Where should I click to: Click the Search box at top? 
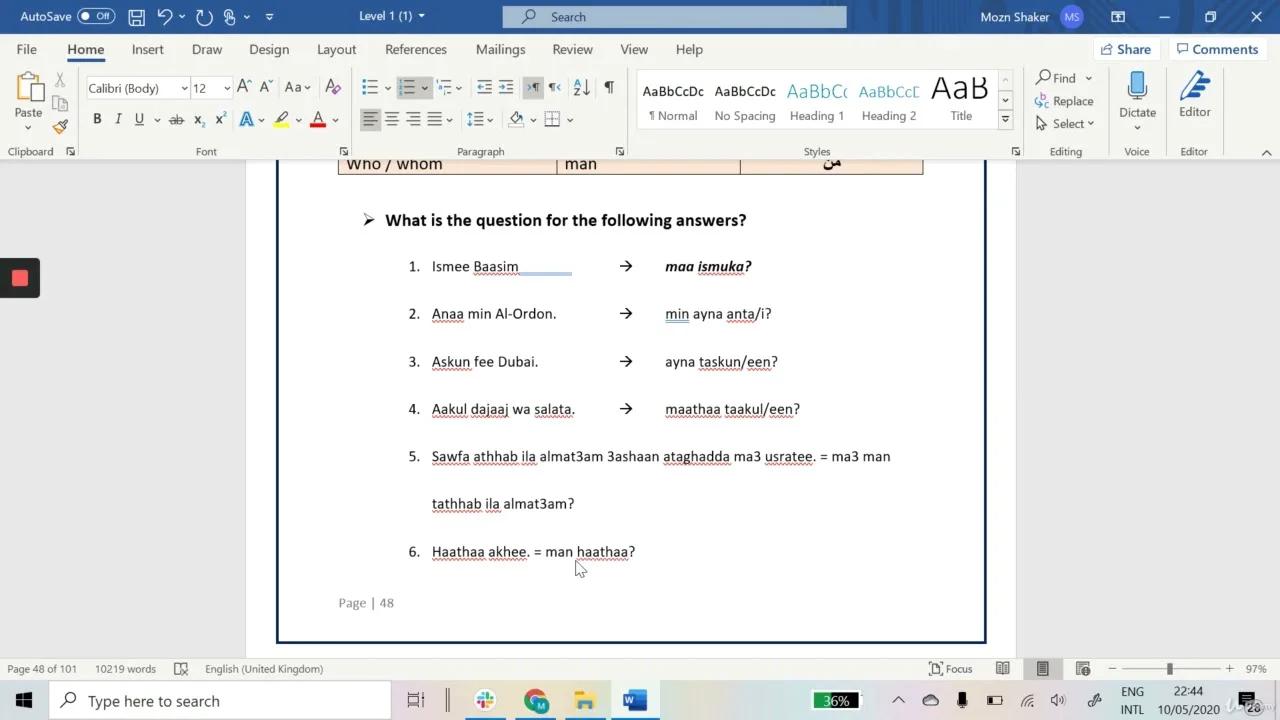(674, 16)
